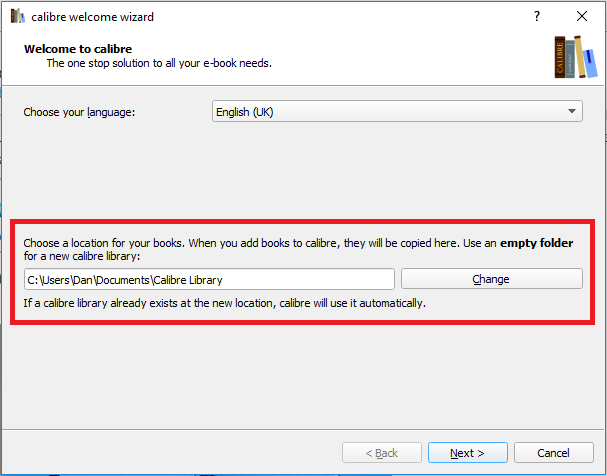
Task: Click 'The one stop solution' subtitle text
Action: pos(159,63)
